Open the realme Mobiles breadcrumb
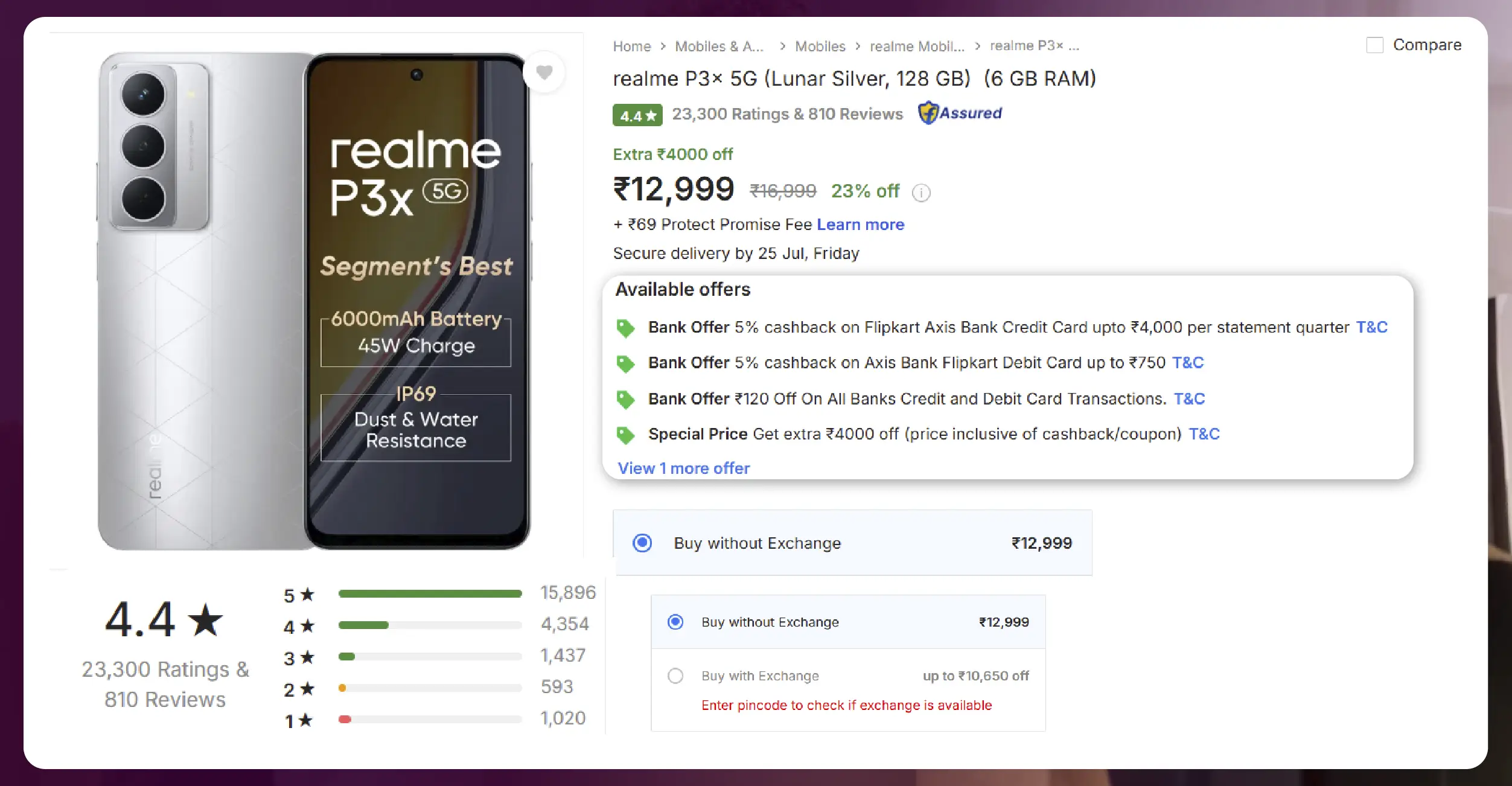The width and height of the screenshot is (1512, 786). coord(916,46)
